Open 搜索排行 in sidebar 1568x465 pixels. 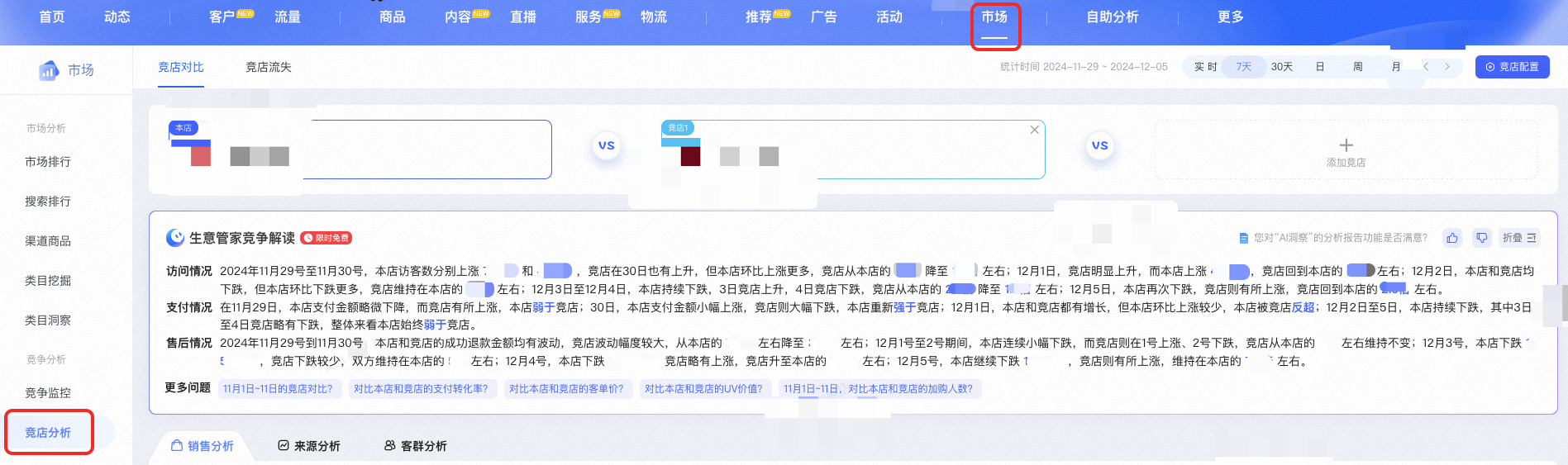pos(48,202)
